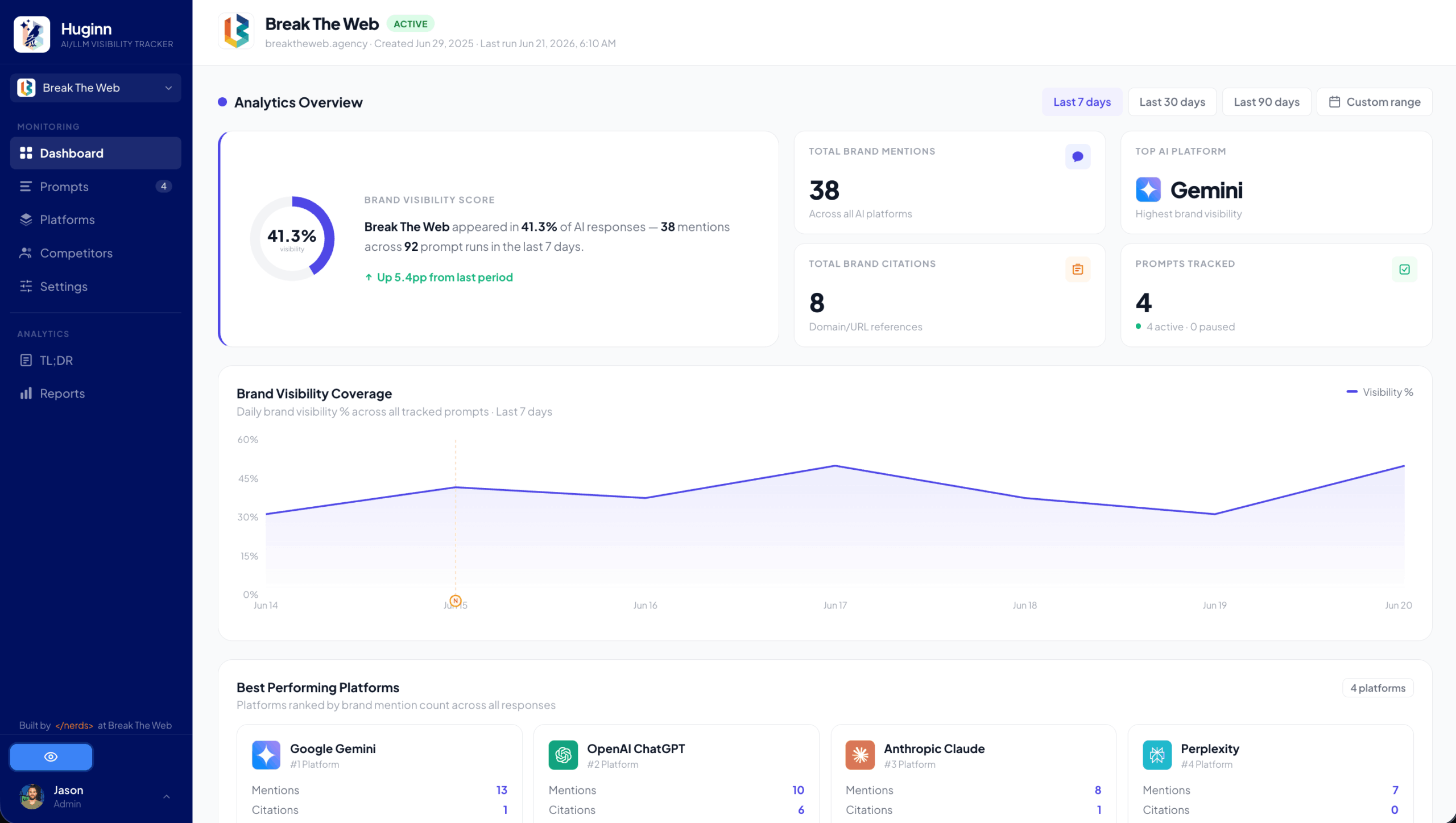Image resolution: width=1456 pixels, height=823 pixels.
Task: Open the Custom range picker
Action: [x=1375, y=102]
